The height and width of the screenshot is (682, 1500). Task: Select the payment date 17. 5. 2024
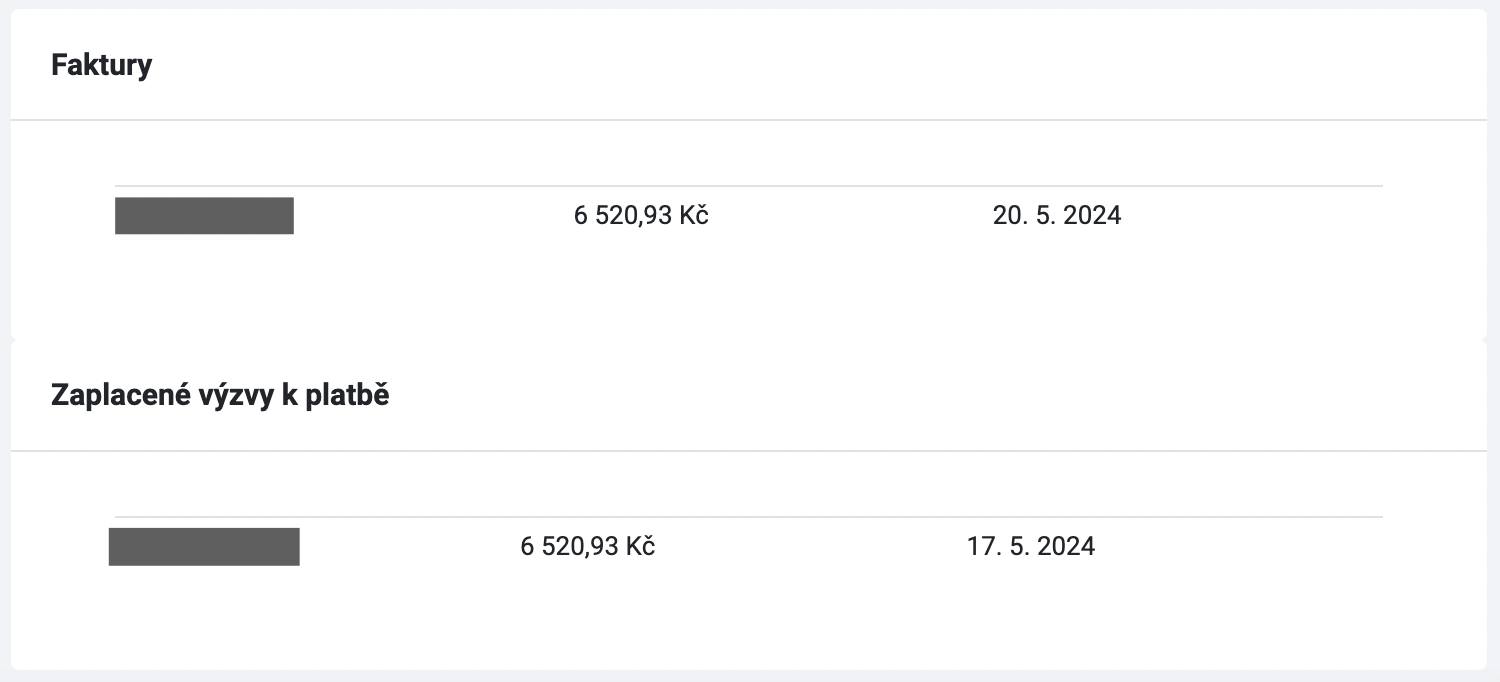[1031, 547]
